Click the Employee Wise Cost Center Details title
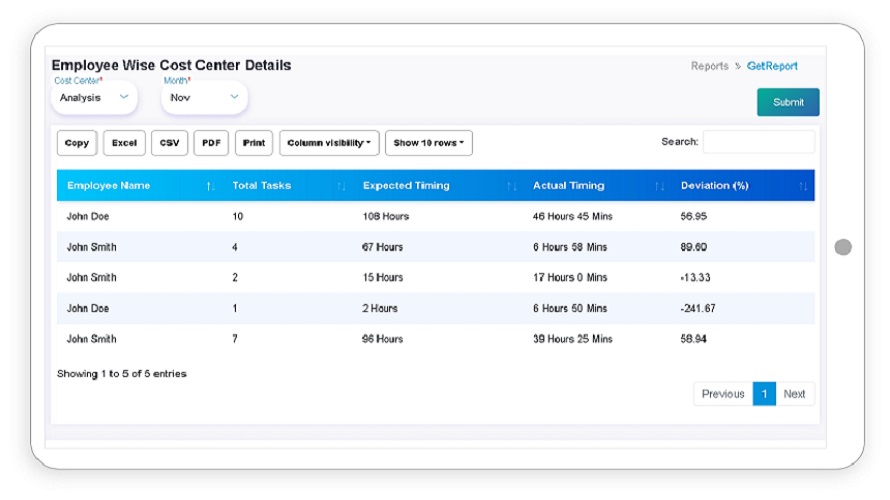 point(171,65)
